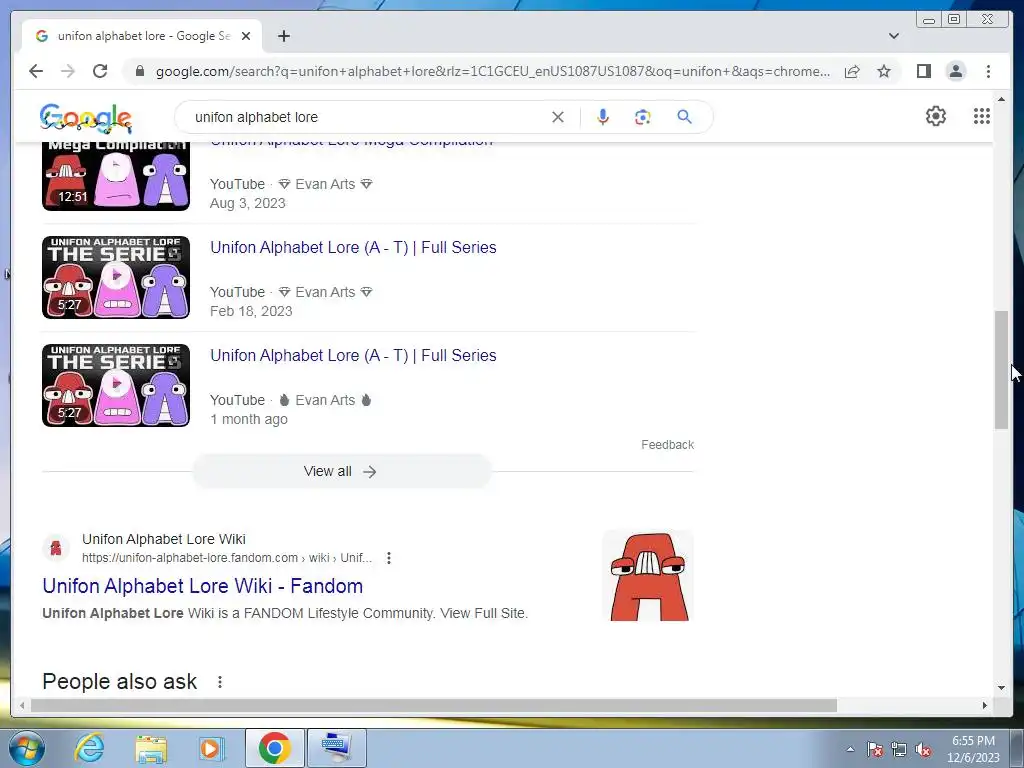Image resolution: width=1024 pixels, height=768 pixels.
Task: Go back to the previous page
Action: coord(36,71)
